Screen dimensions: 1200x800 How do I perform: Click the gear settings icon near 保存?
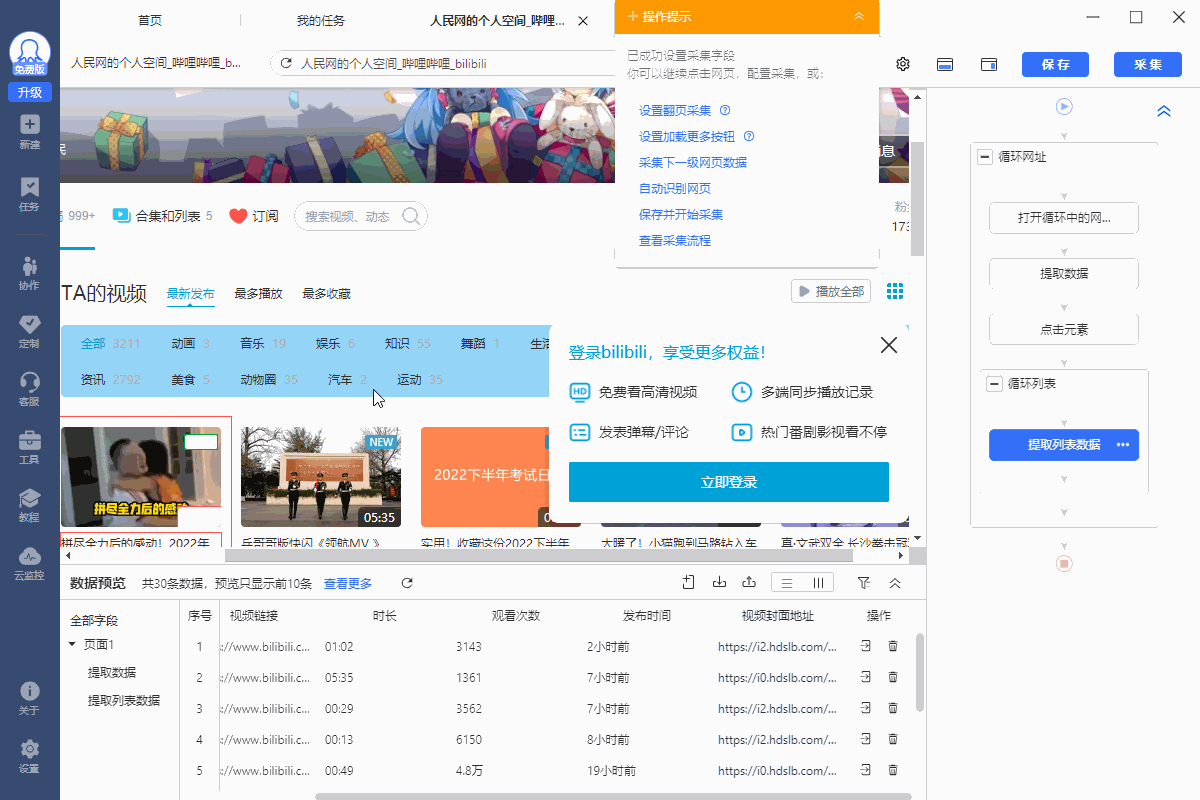pyautogui.click(x=903, y=64)
